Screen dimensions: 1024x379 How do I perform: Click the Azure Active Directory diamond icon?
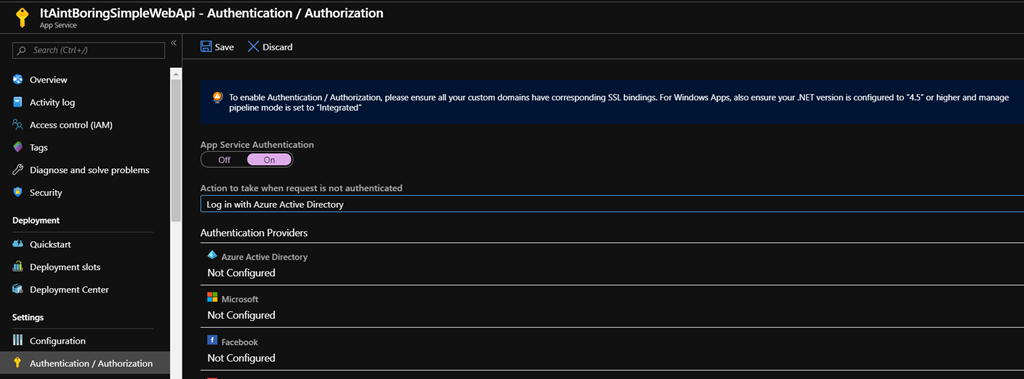212,256
